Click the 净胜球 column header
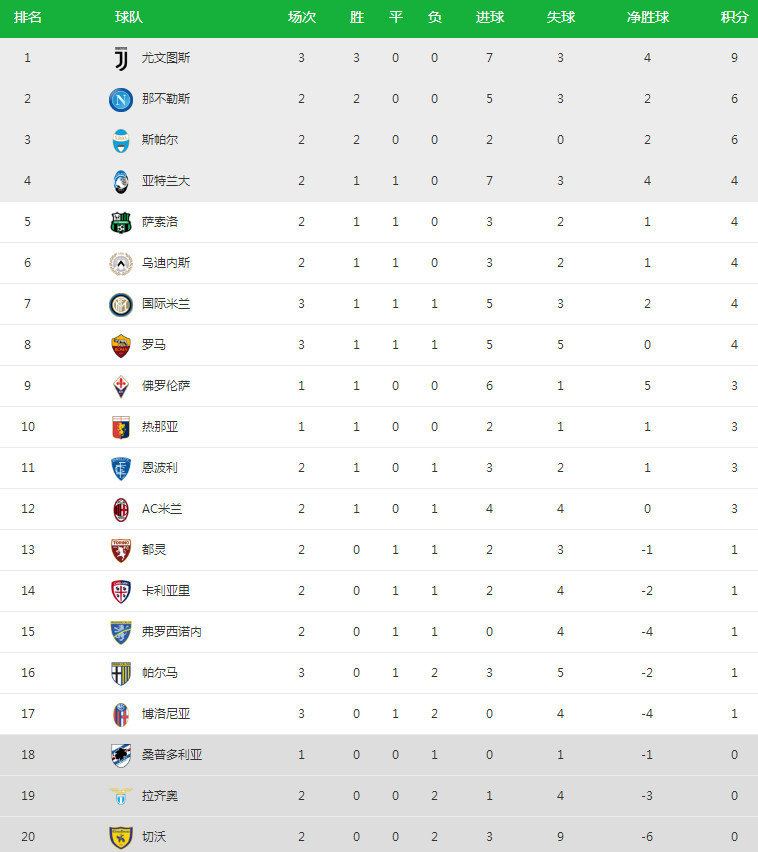 [648, 17]
